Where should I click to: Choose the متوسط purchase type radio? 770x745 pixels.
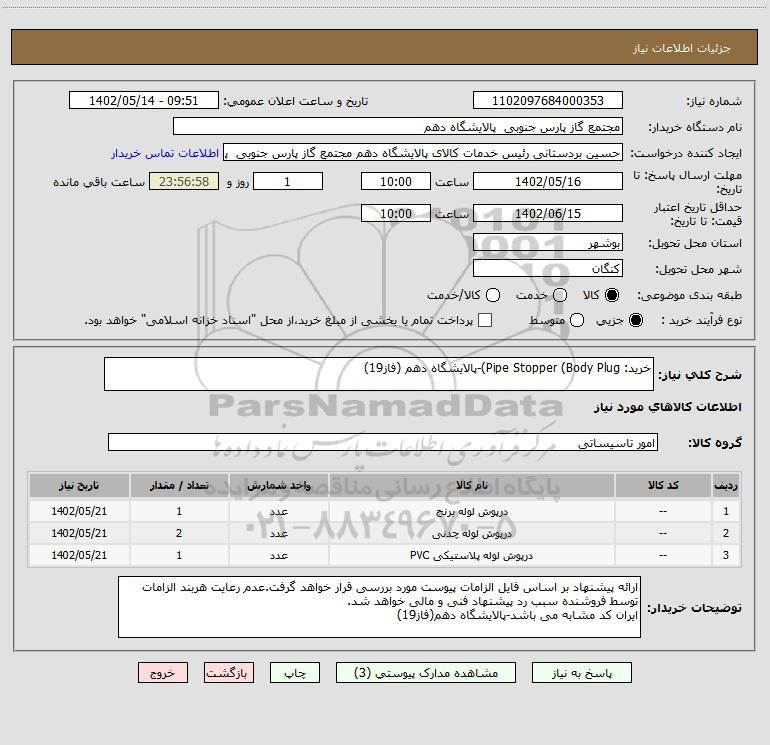click(577, 320)
